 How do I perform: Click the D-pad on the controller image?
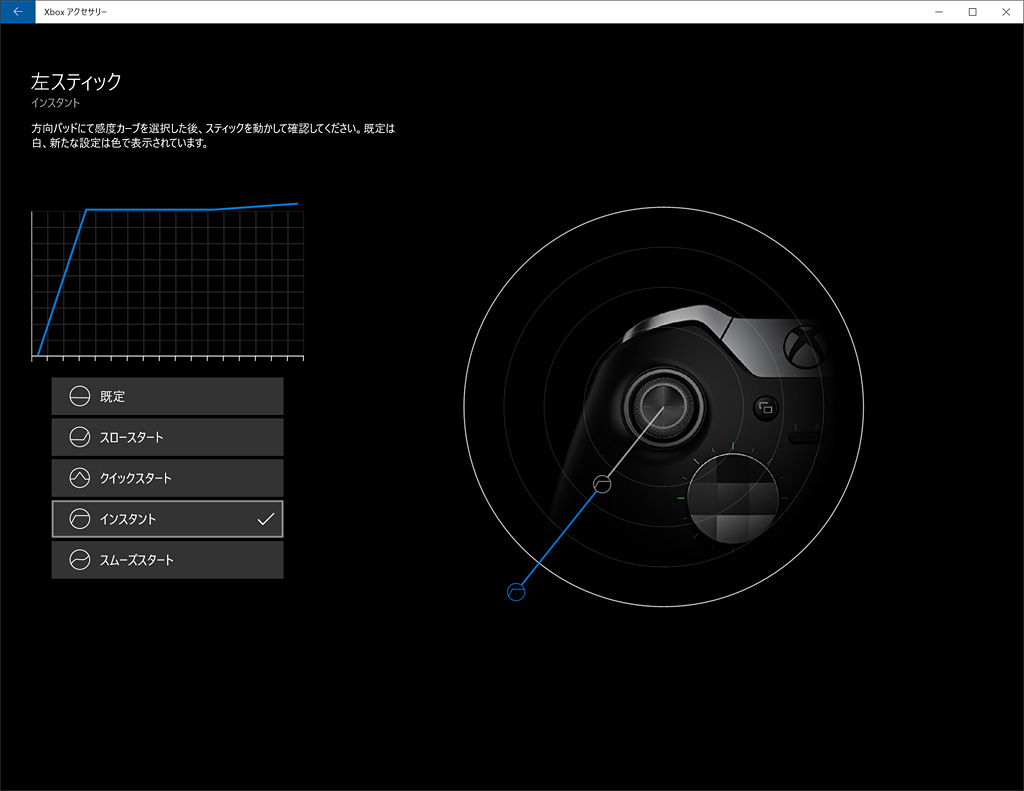[x=733, y=499]
